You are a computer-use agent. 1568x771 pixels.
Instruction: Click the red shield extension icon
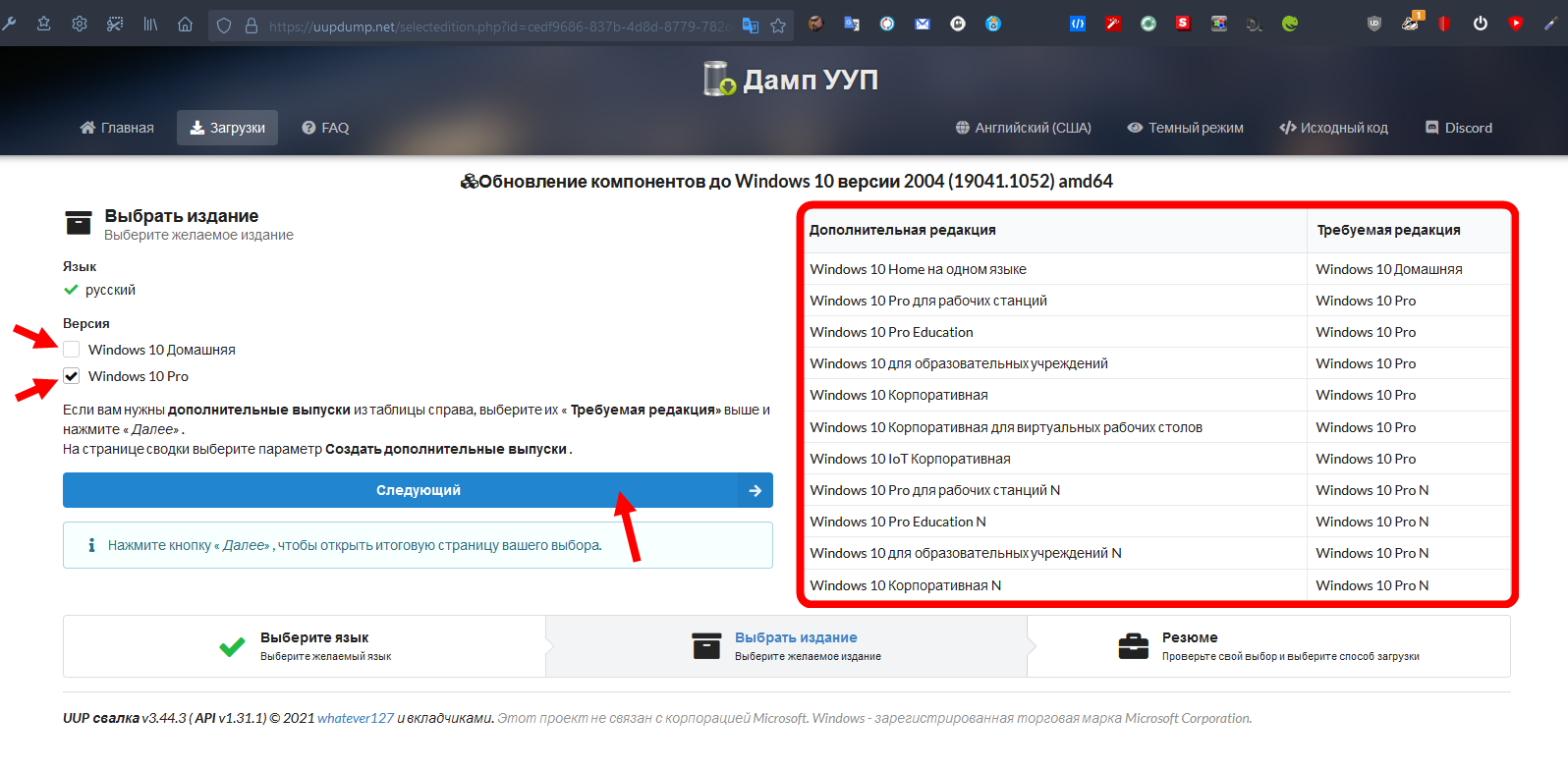pyautogui.click(x=1444, y=24)
